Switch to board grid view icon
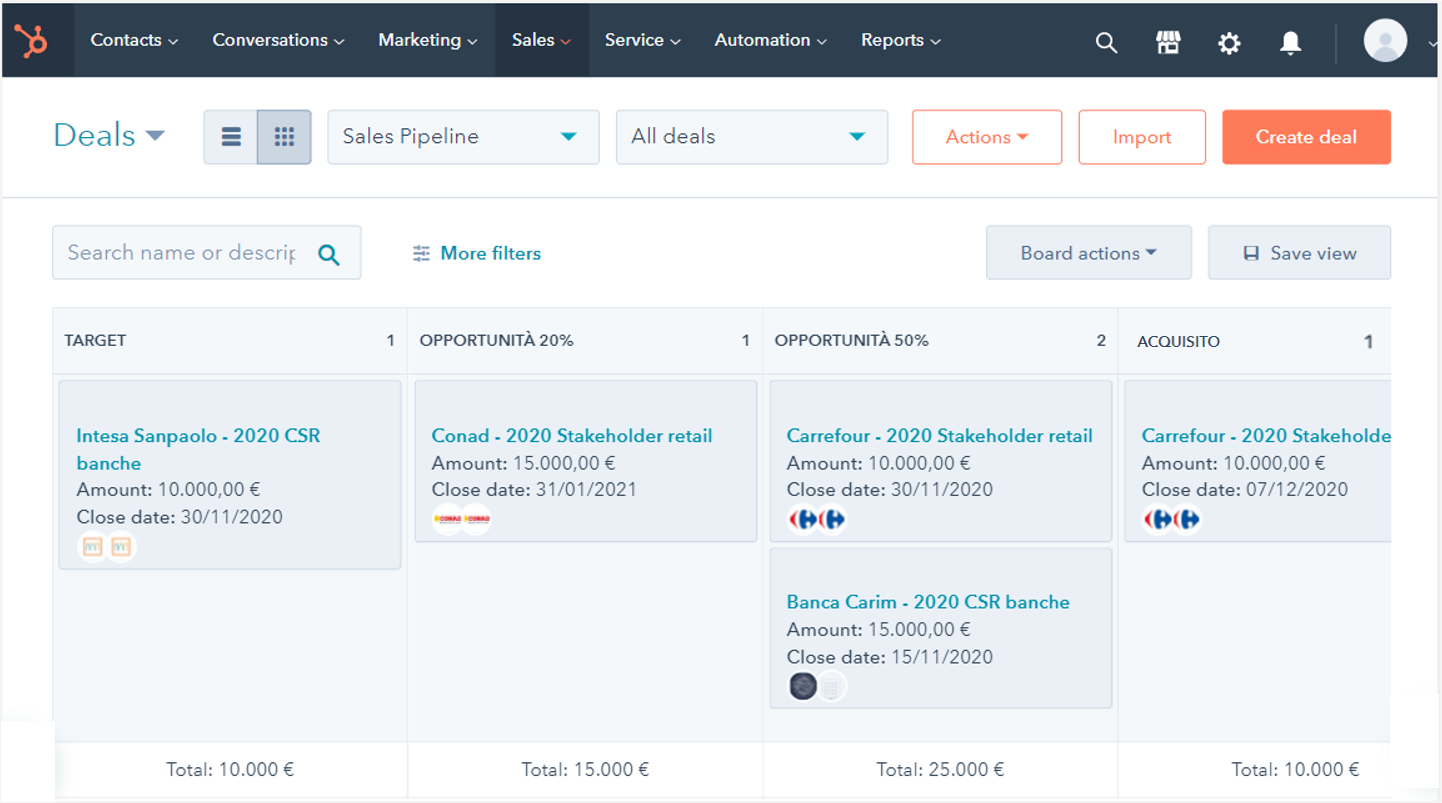 click(x=284, y=137)
